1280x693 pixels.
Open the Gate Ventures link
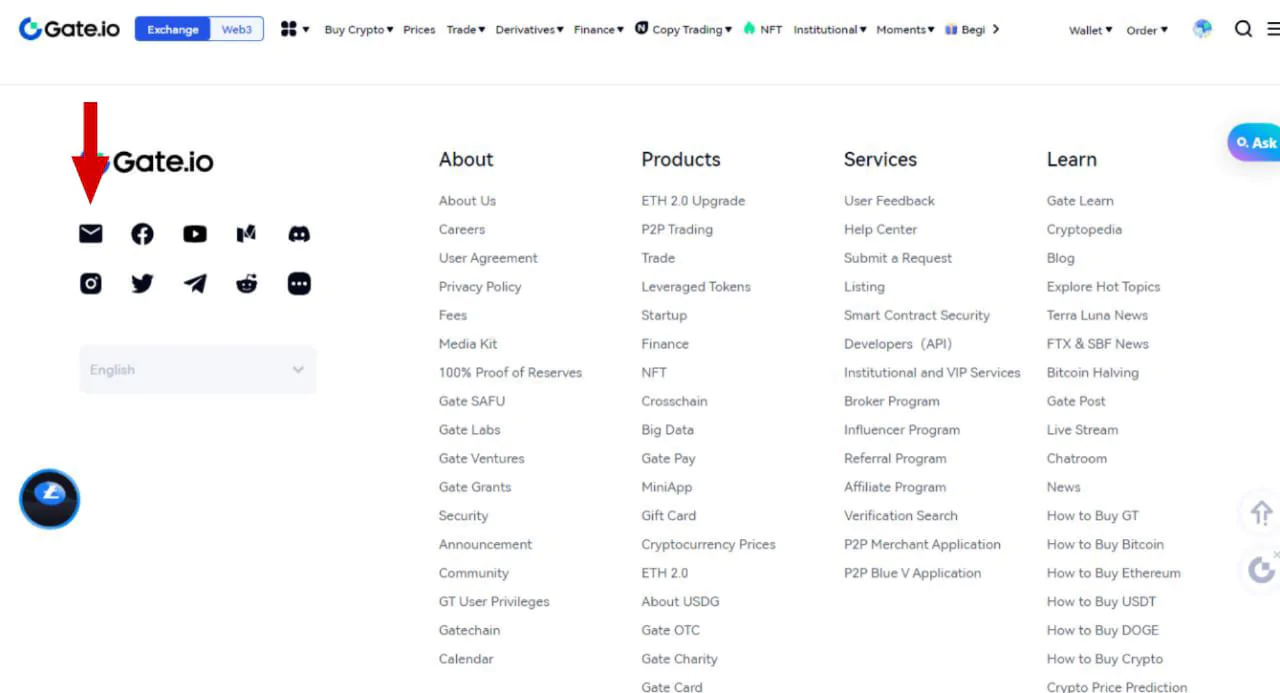click(481, 458)
